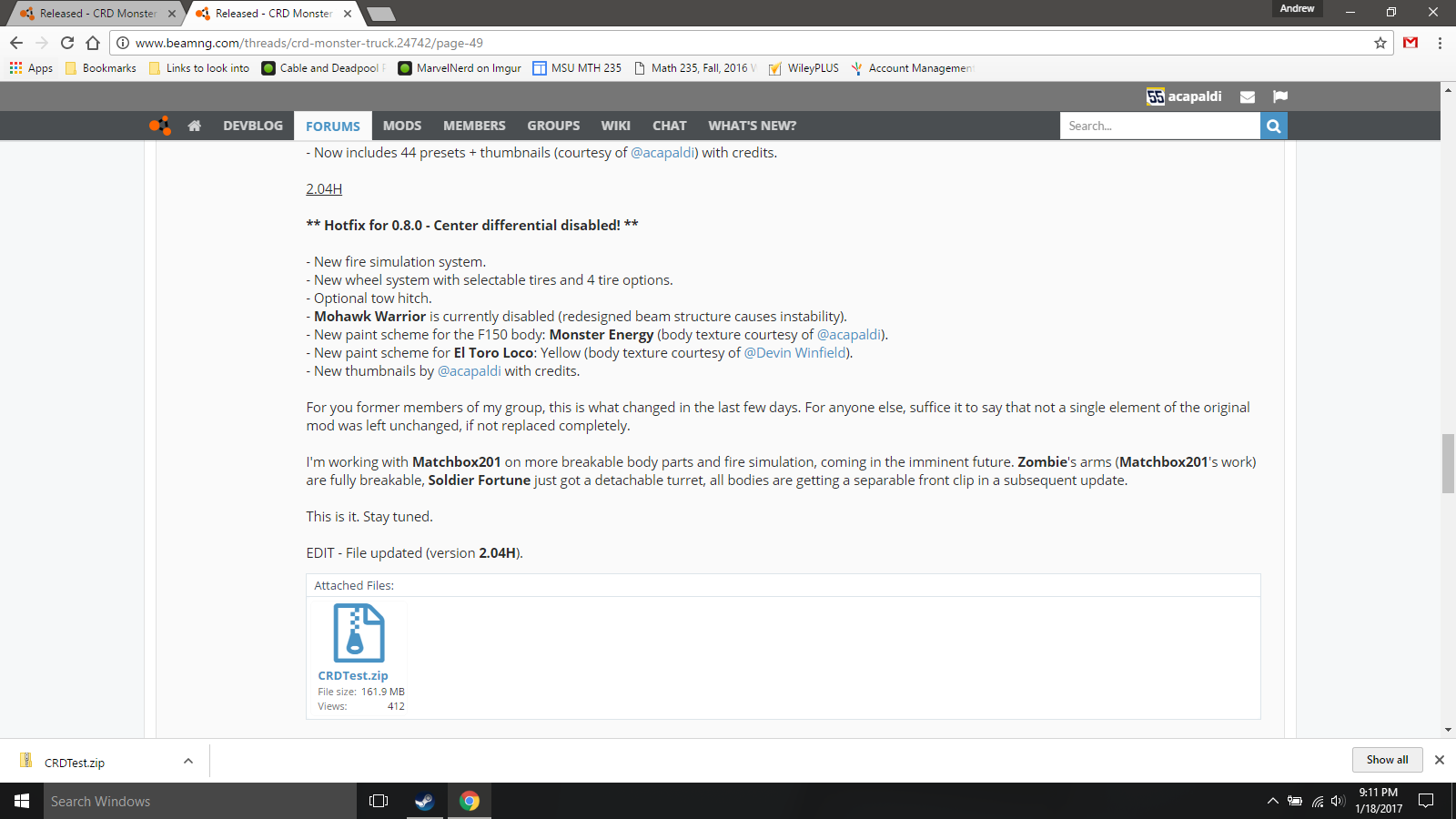Open the Bookmarks folder
This screenshot has height=819, width=1456.
tap(101, 68)
